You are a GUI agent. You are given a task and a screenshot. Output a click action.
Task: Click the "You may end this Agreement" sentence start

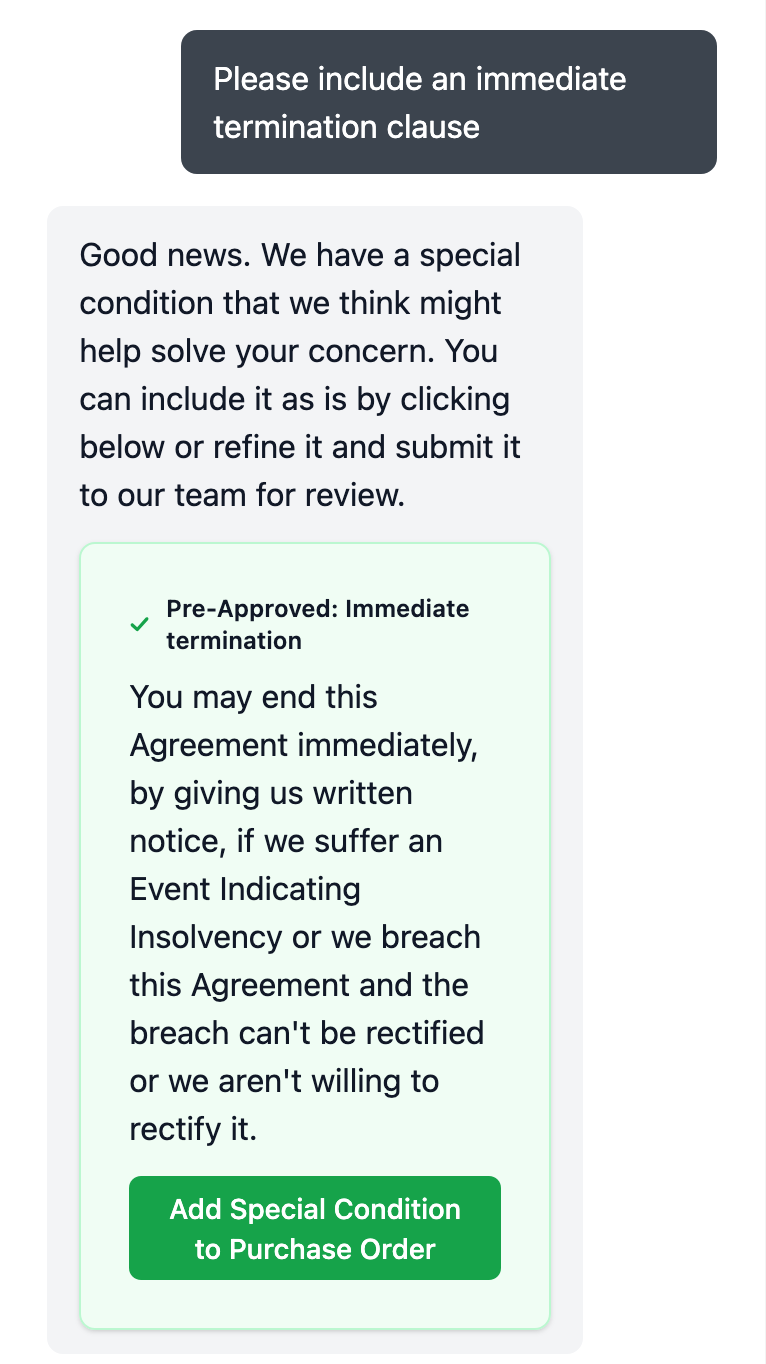(254, 697)
